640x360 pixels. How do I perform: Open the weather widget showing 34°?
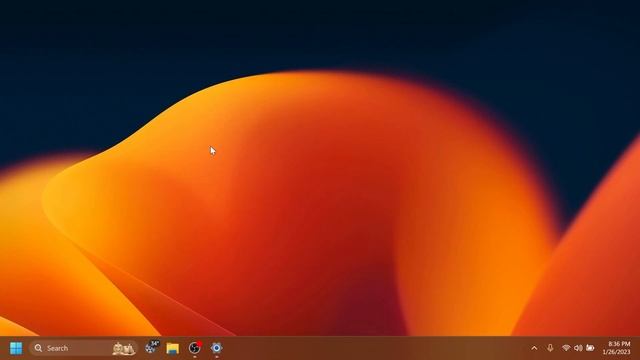[x=152, y=347]
